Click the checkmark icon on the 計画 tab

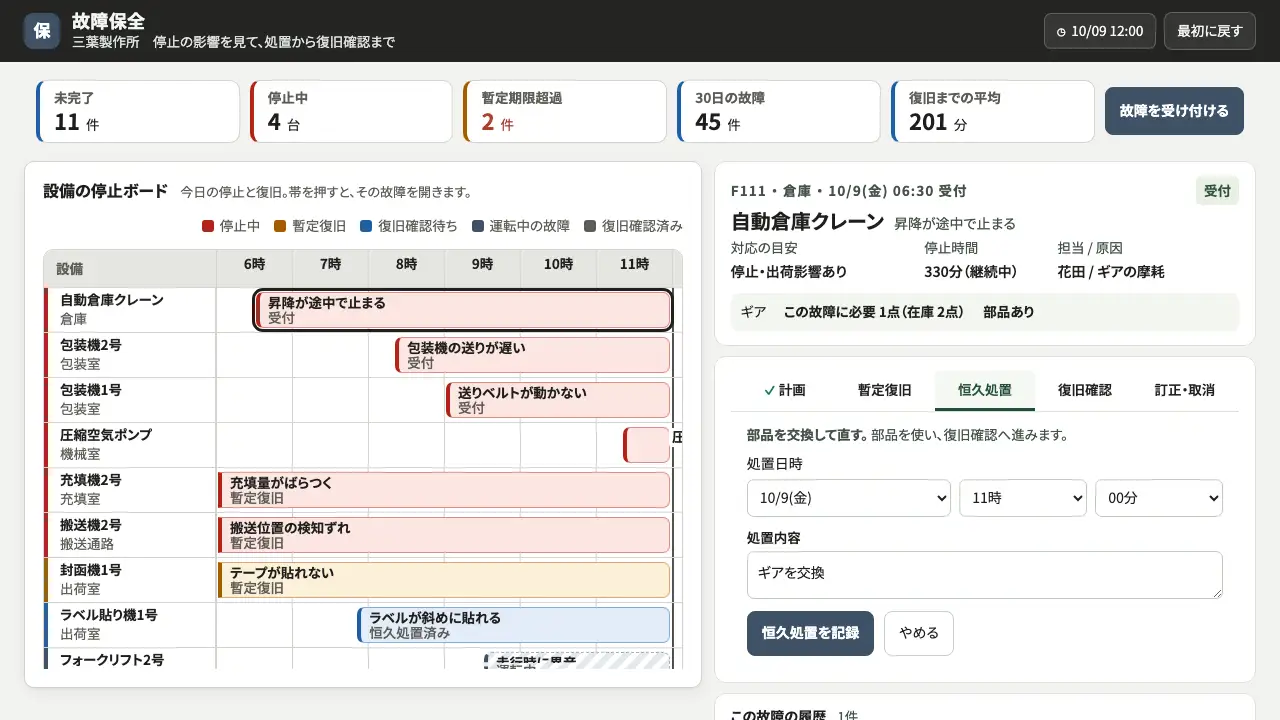tap(769, 390)
